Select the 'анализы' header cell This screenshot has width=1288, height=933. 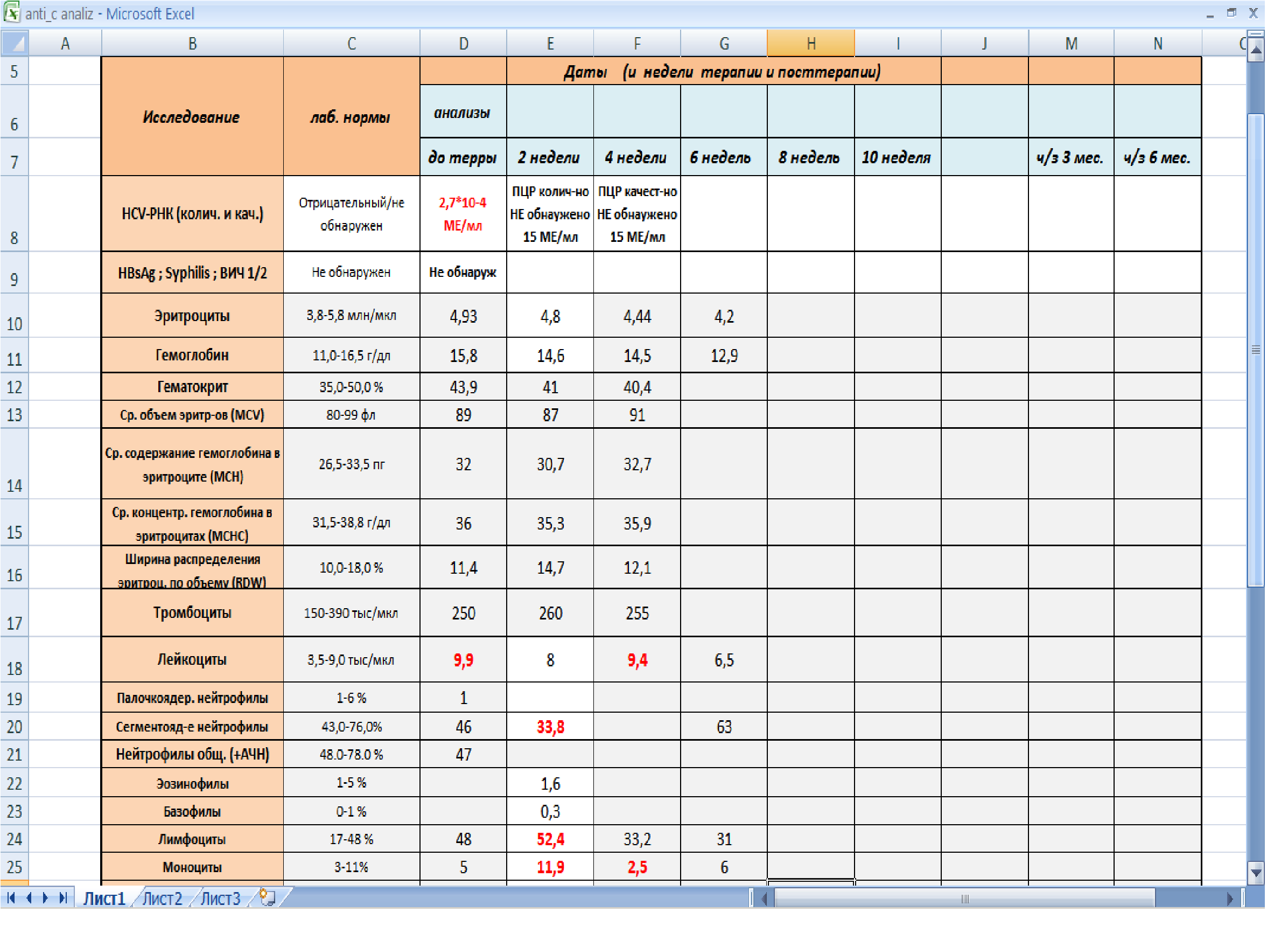[x=464, y=112]
